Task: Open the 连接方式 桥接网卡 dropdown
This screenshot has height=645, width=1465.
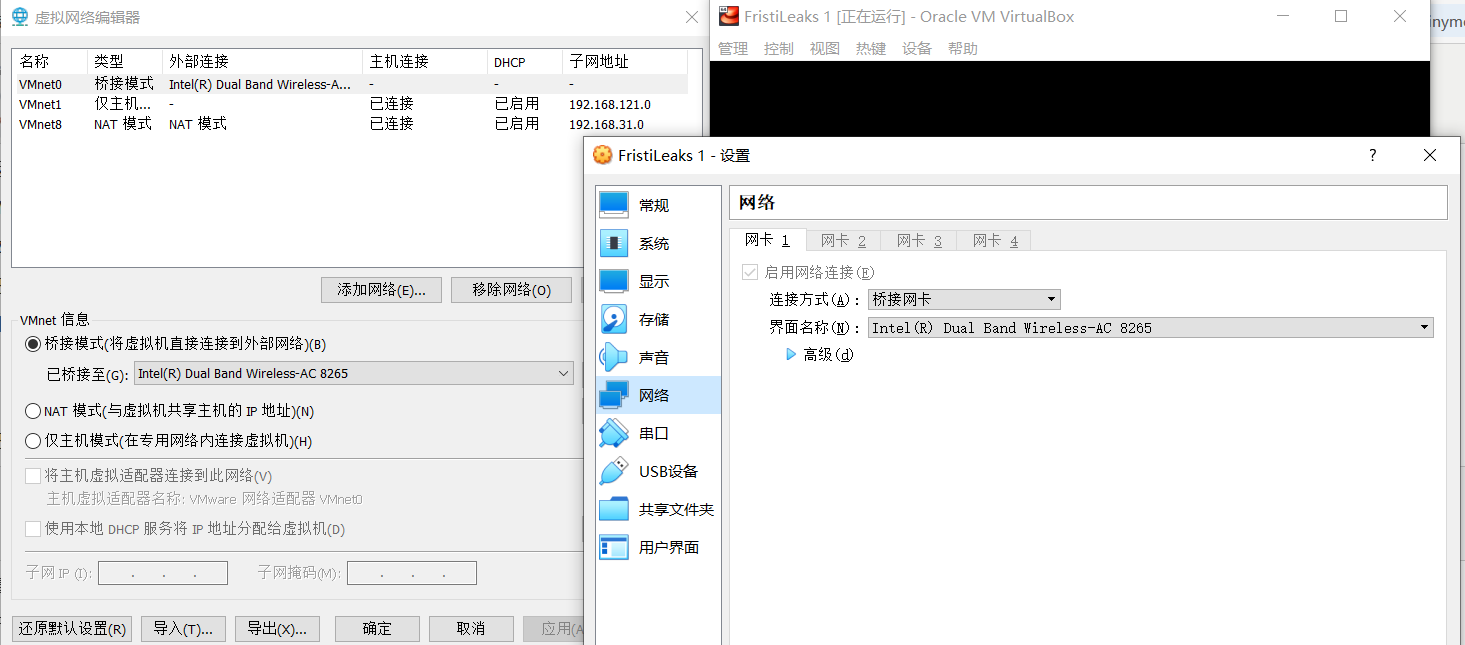Action: click(x=963, y=299)
